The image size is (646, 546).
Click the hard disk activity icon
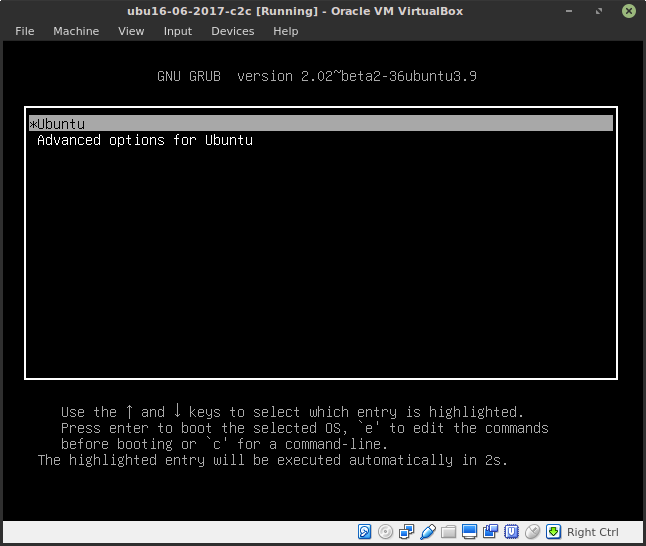pos(364,532)
